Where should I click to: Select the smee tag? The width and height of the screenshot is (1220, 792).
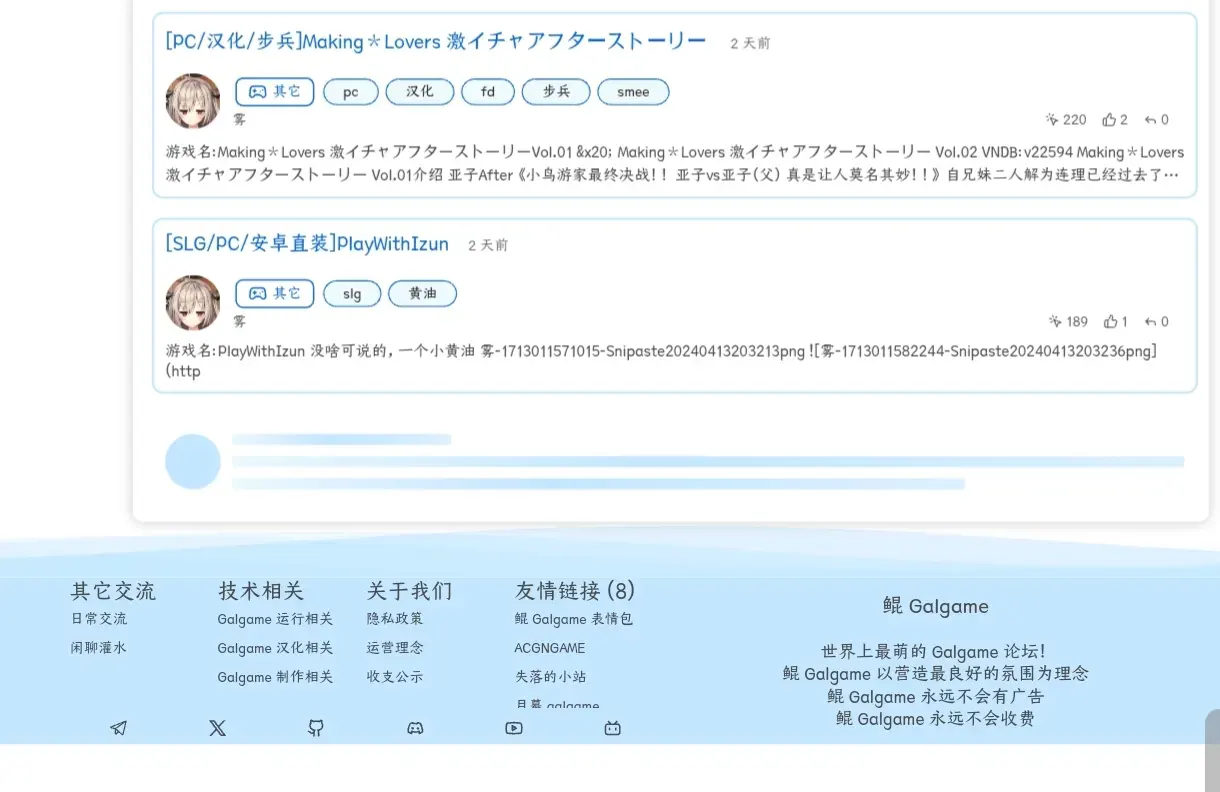(633, 92)
